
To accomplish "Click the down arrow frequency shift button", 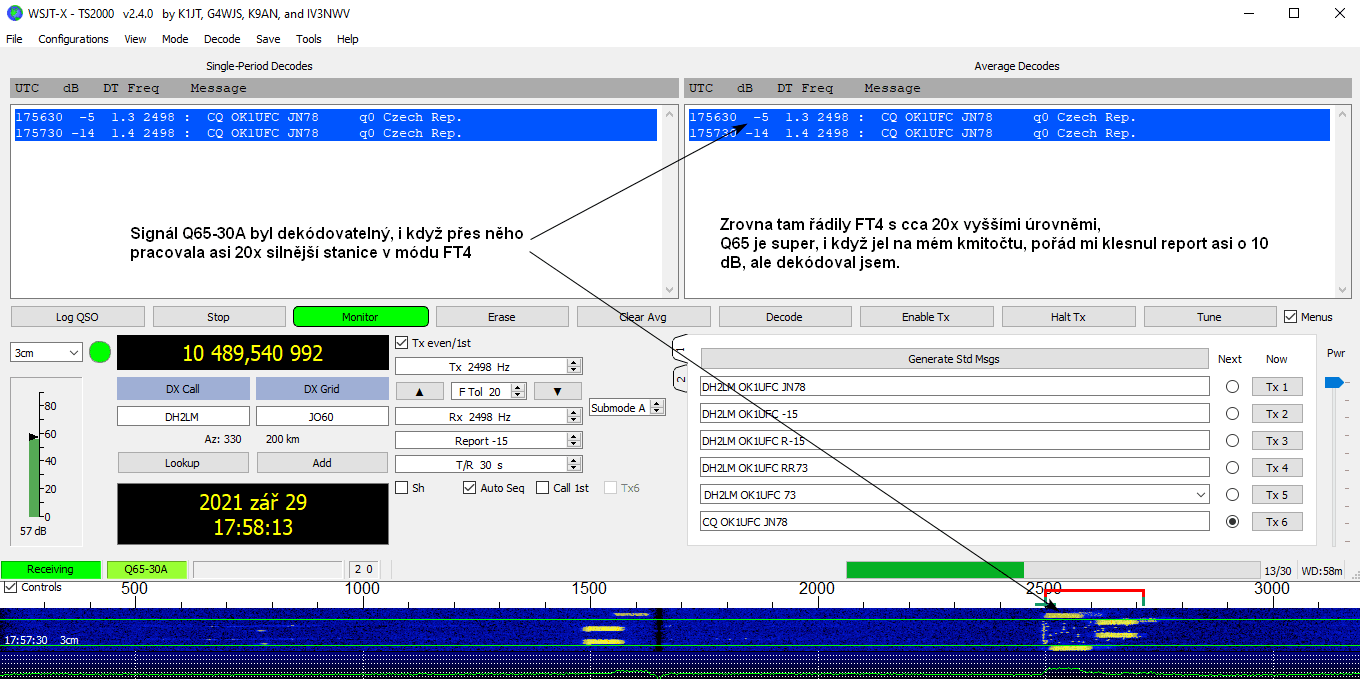I will (557, 391).
